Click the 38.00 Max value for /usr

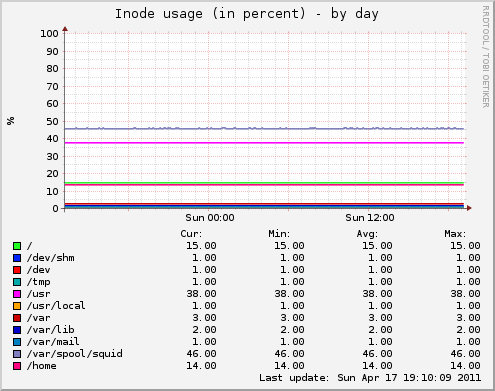pyautogui.click(x=465, y=294)
